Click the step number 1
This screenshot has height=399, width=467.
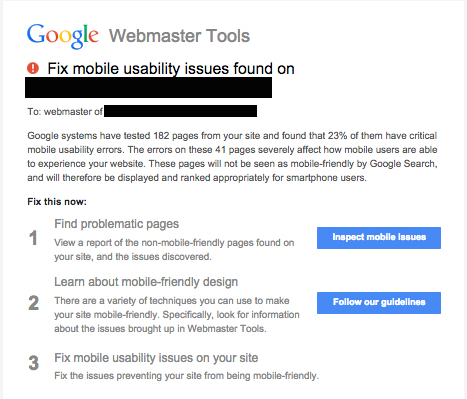(33, 238)
